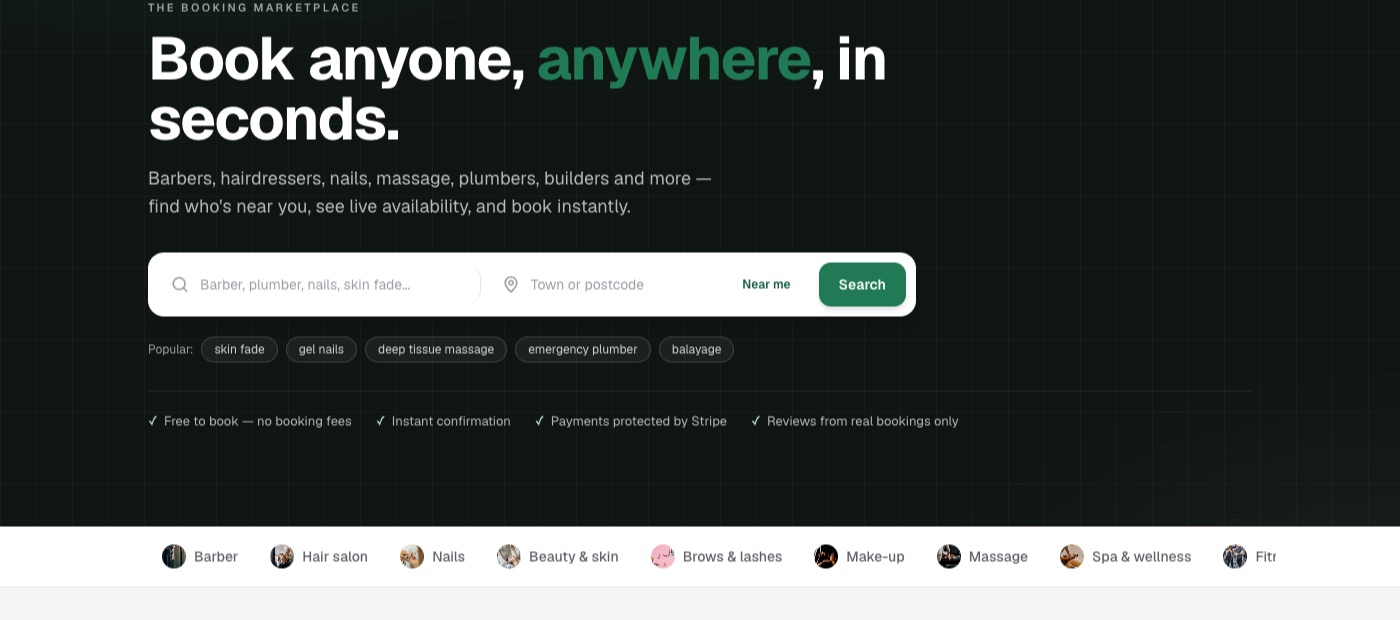The image size is (1400, 620).
Task: Click the Brows & lashes thumbnail icon
Action: coord(663,556)
